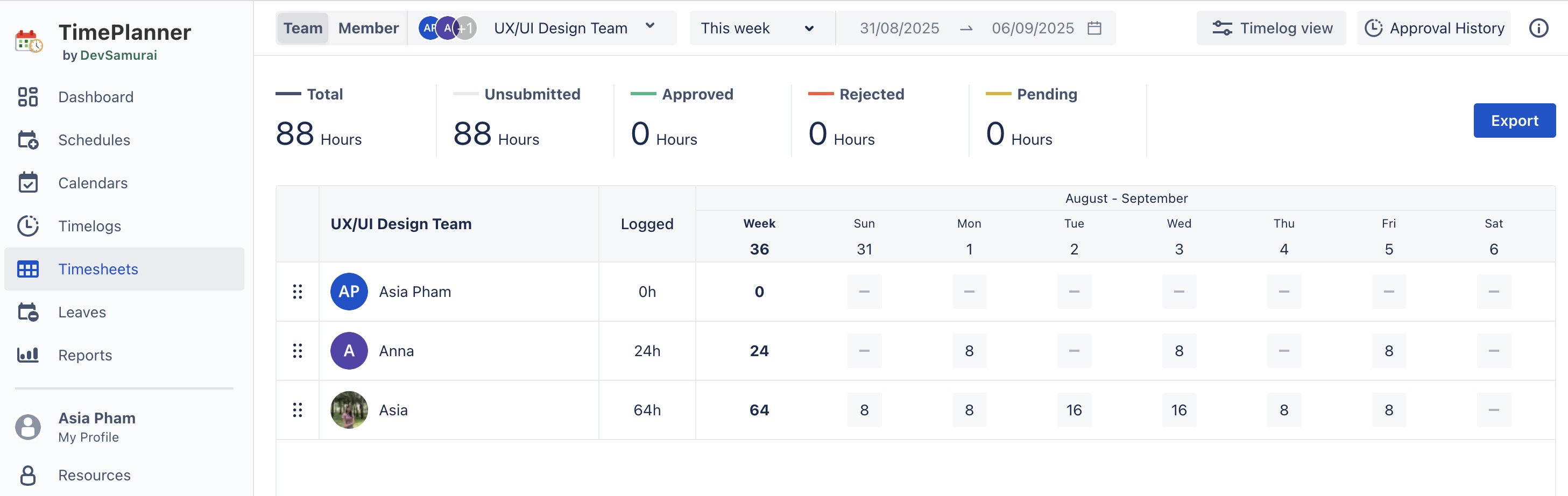Click the info icon at top right

coord(1538,28)
